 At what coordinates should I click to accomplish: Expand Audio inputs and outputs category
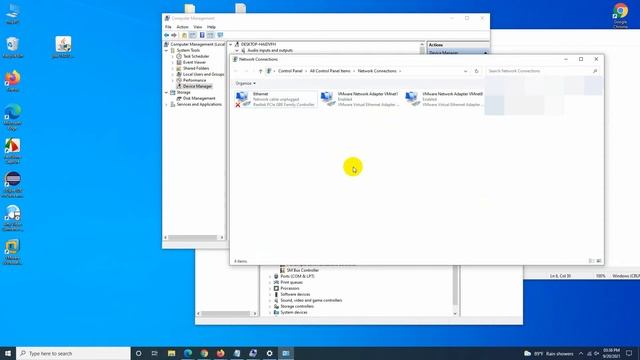(x=237, y=50)
